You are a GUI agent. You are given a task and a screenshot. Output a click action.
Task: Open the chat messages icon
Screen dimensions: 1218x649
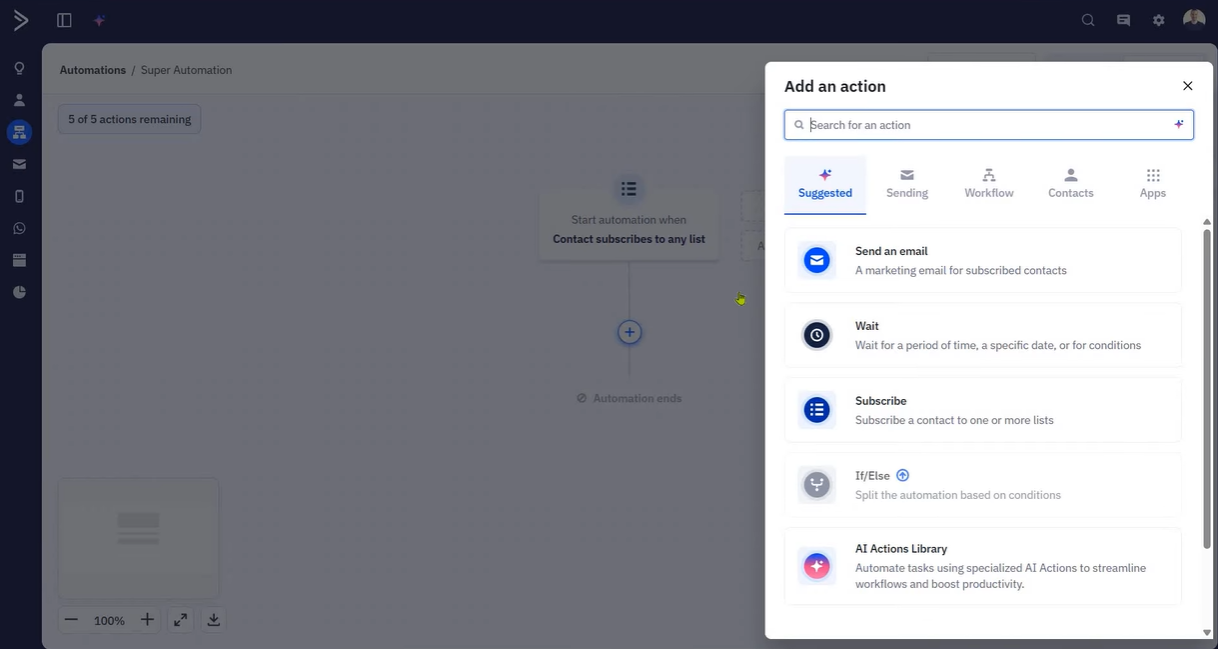1123,20
